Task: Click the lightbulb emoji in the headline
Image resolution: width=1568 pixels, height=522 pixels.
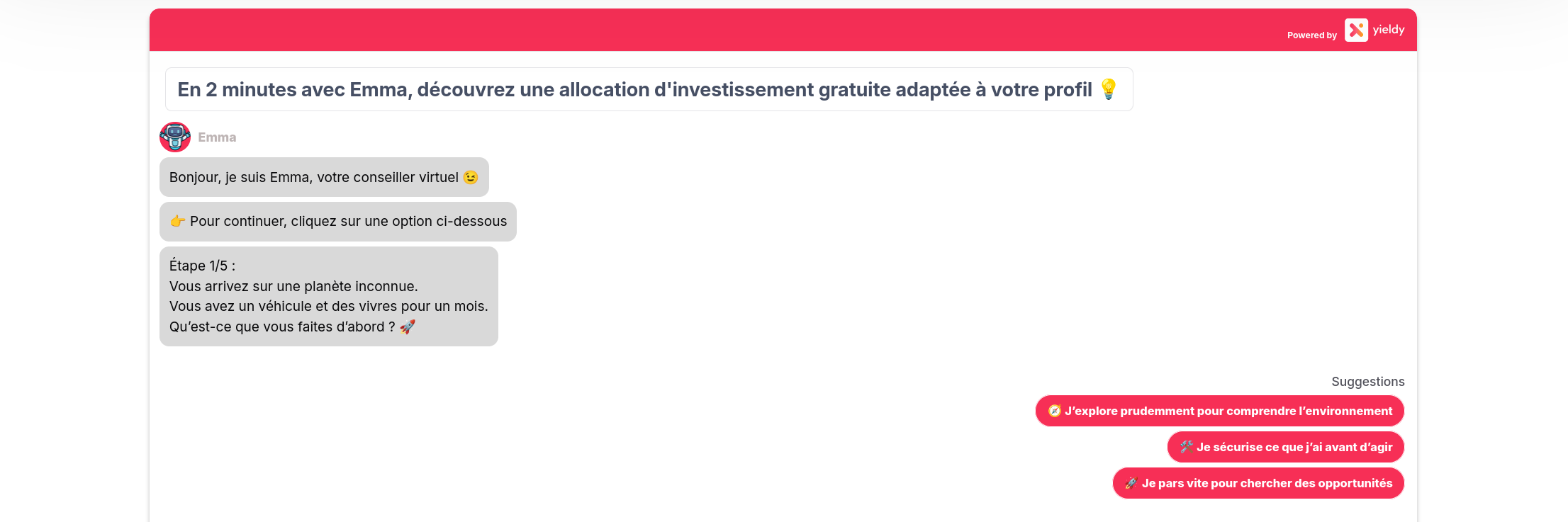Action: point(1109,89)
